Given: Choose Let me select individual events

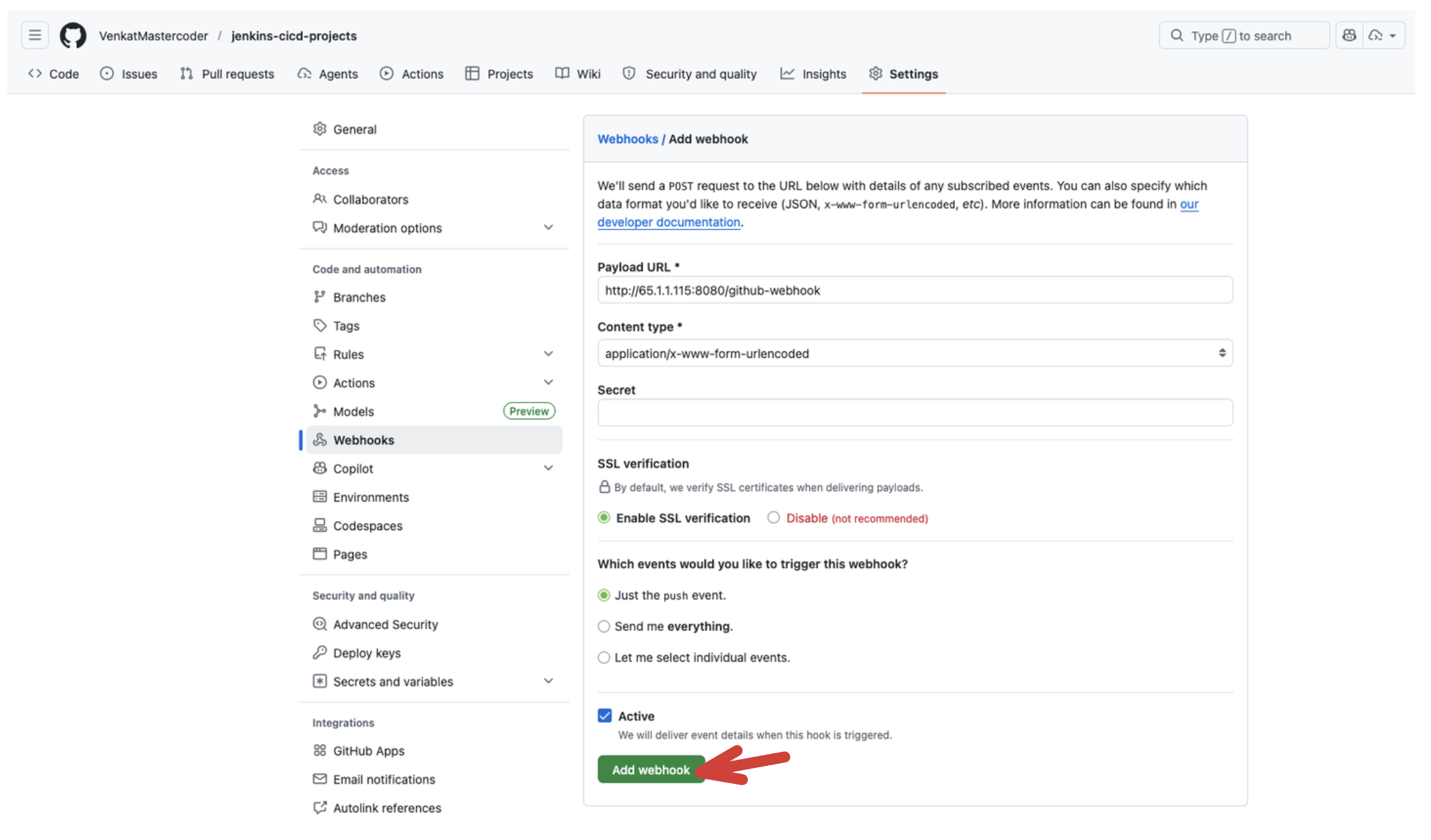Looking at the screenshot, I should tap(604, 657).
